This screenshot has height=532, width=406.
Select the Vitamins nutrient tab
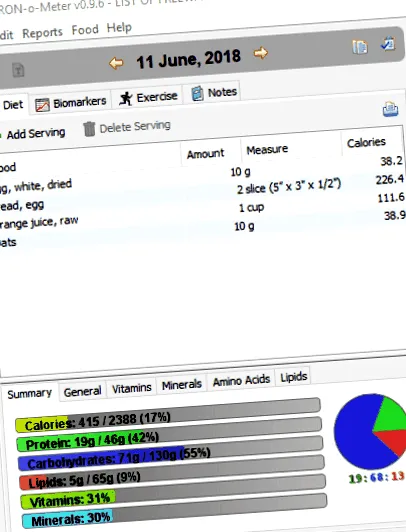point(132,388)
